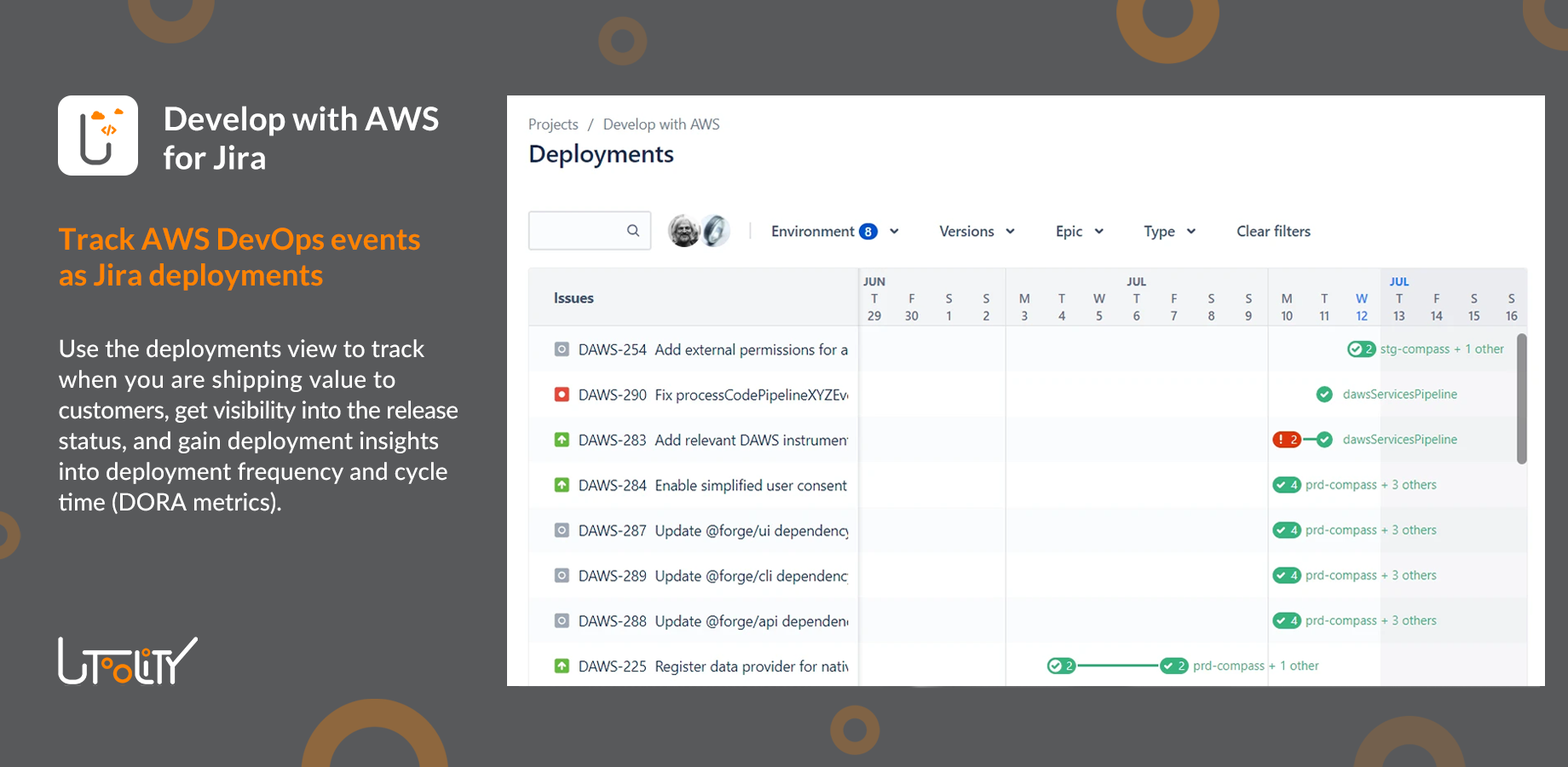The image size is (1568, 767).
Task: Click the DAWS-283 improvement type icon
Action: pyautogui.click(x=562, y=440)
